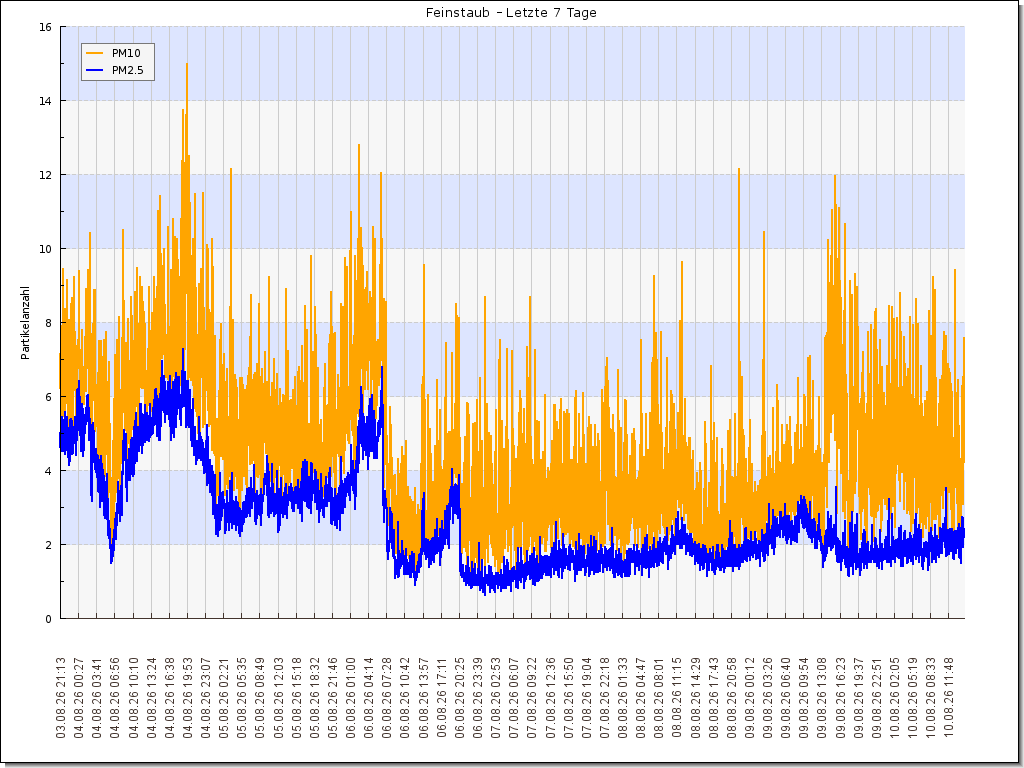The width and height of the screenshot is (1024, 768).
Task: Click x-axis label '07.08.26 06:07'
Action: (x=515, y=697)
